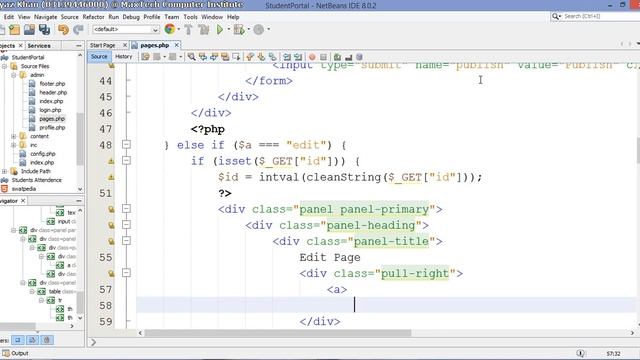
Task: Expand the Include Path node
Action: [4, 171]
